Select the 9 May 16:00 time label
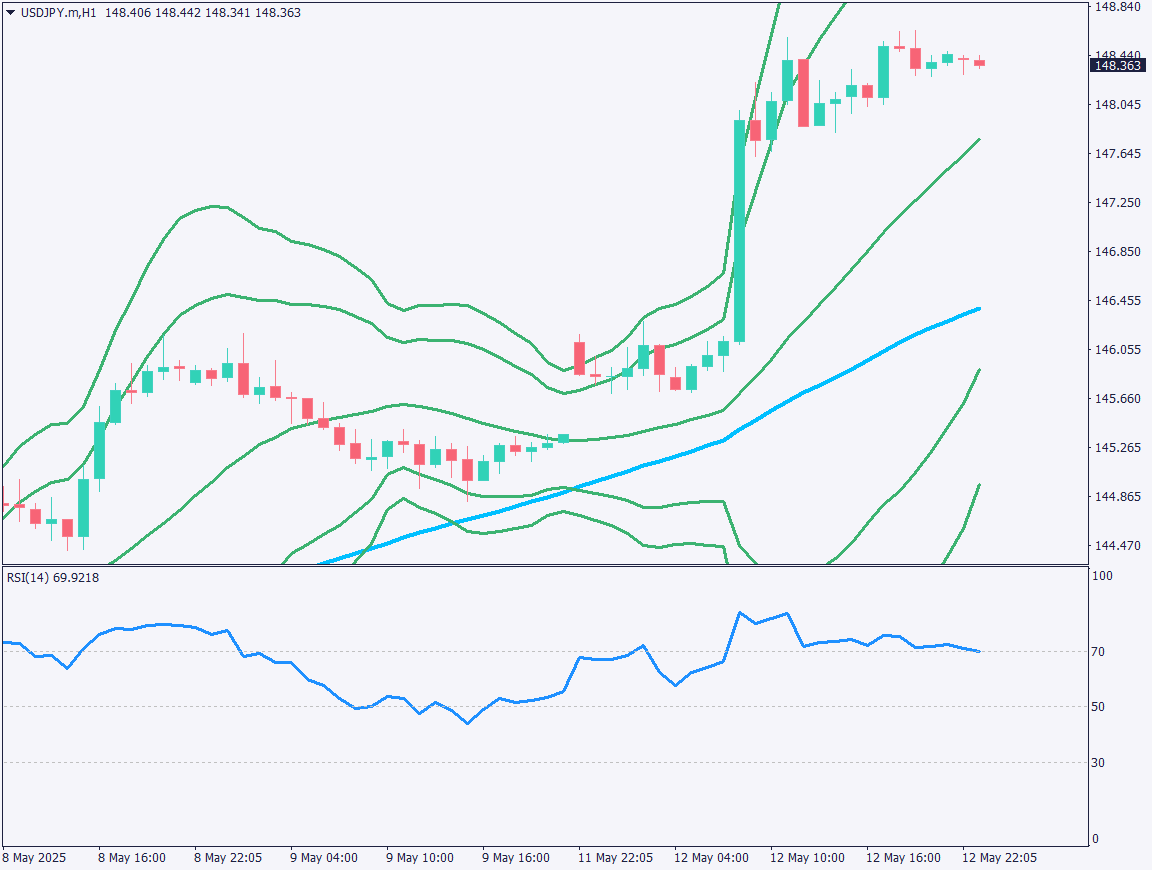 click(x=516, y=858)
